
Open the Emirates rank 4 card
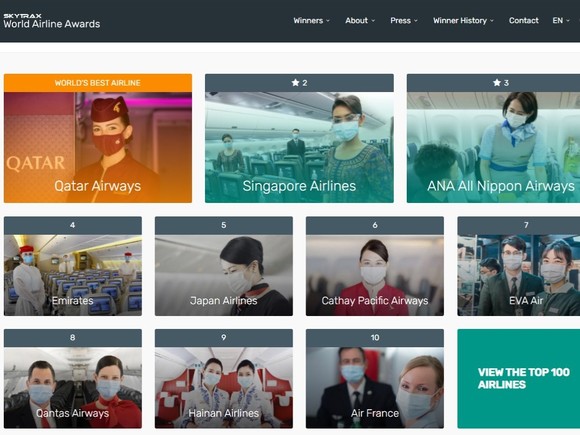(72, 266)
